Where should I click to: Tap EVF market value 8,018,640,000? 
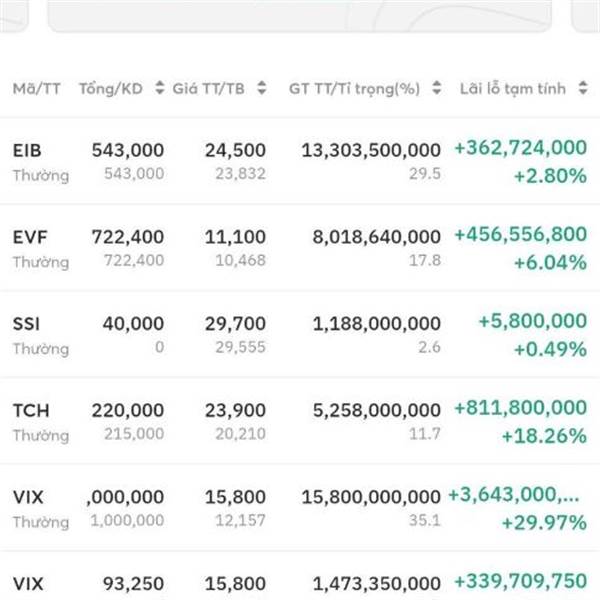coord(377,237)
